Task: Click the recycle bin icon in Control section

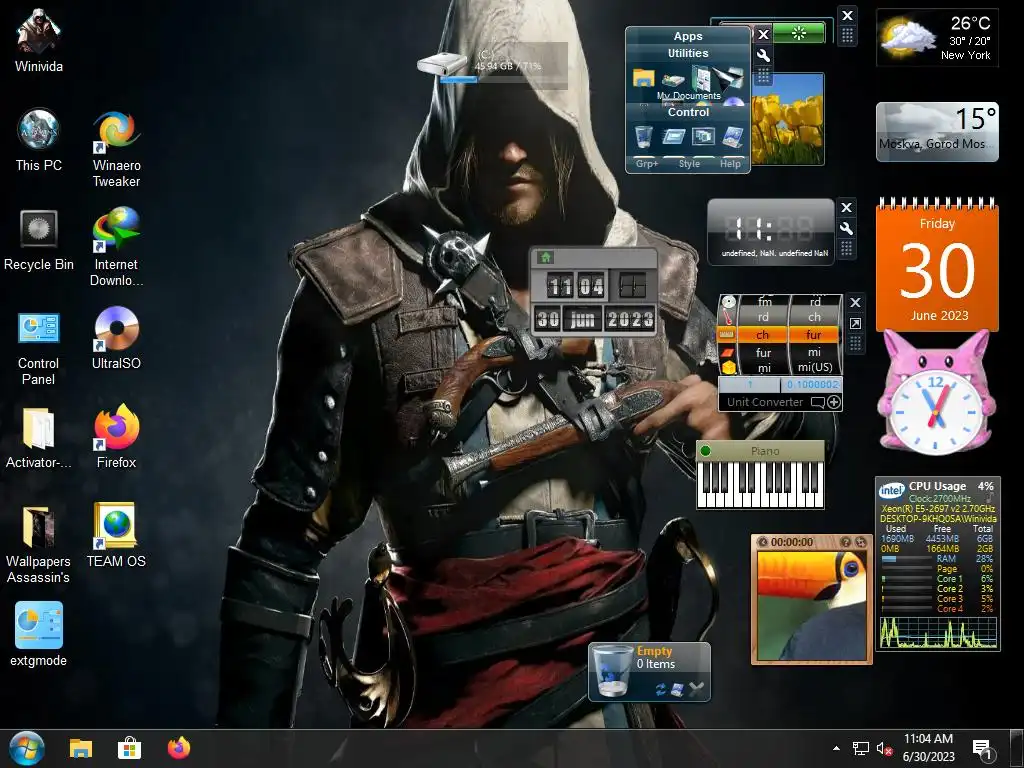Action: [x=643, y=136]
